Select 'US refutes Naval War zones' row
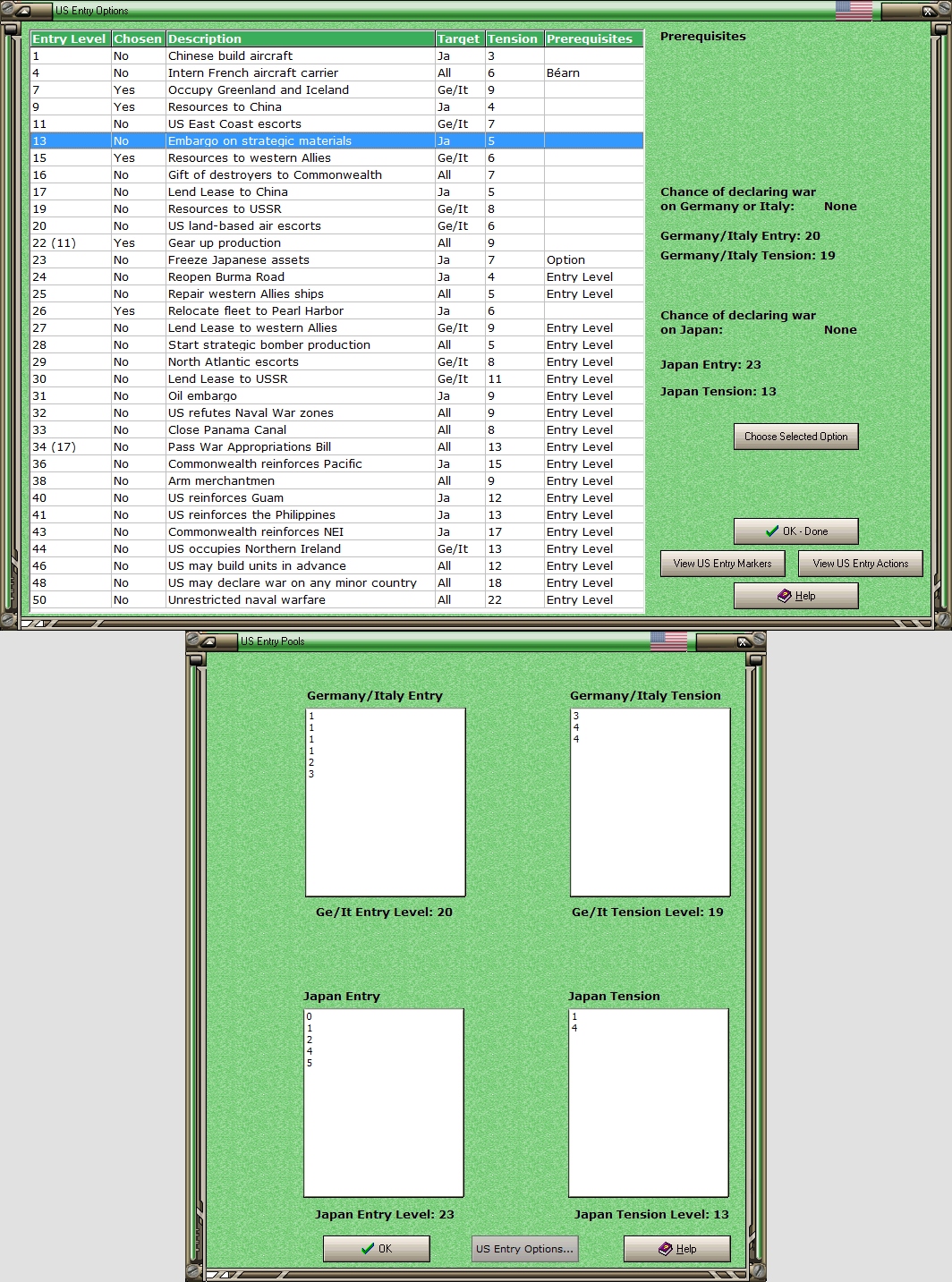952x1282 pixels. 336,412
